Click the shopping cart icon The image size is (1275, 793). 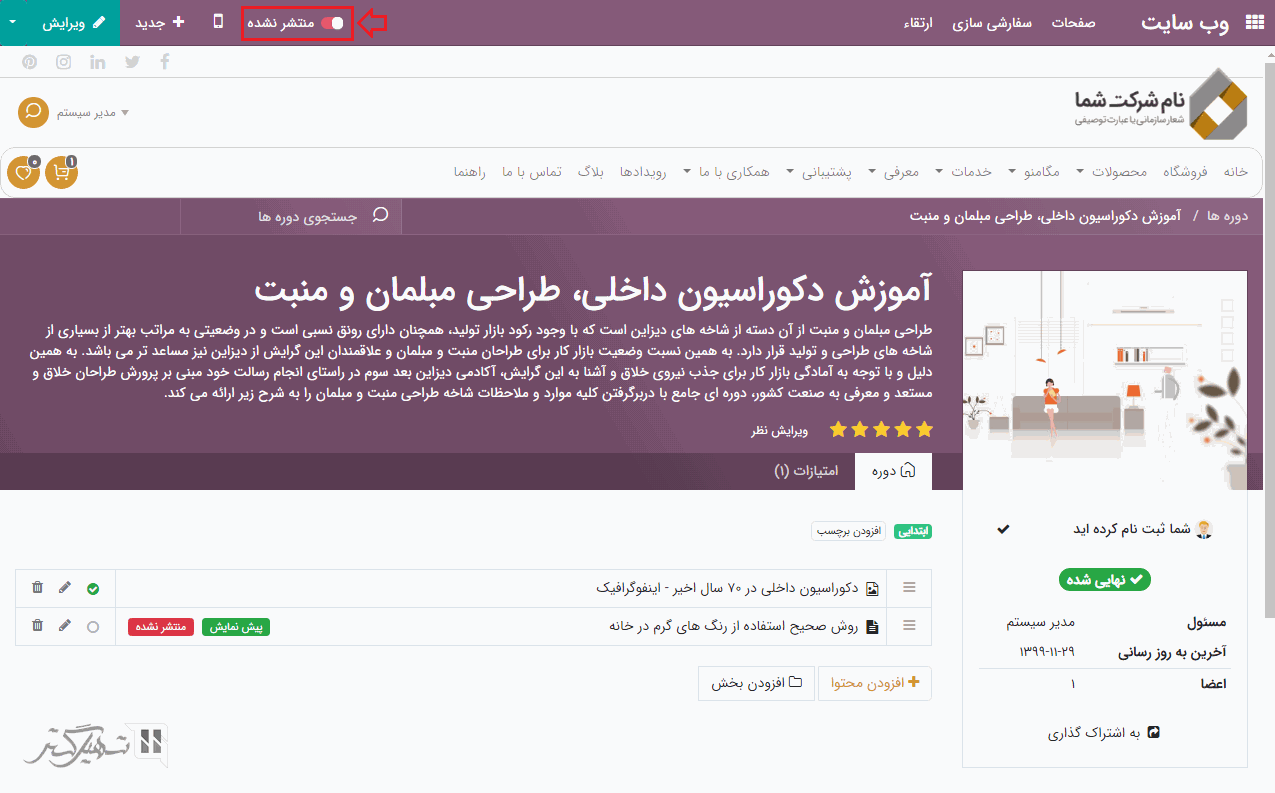coord(62,172)
